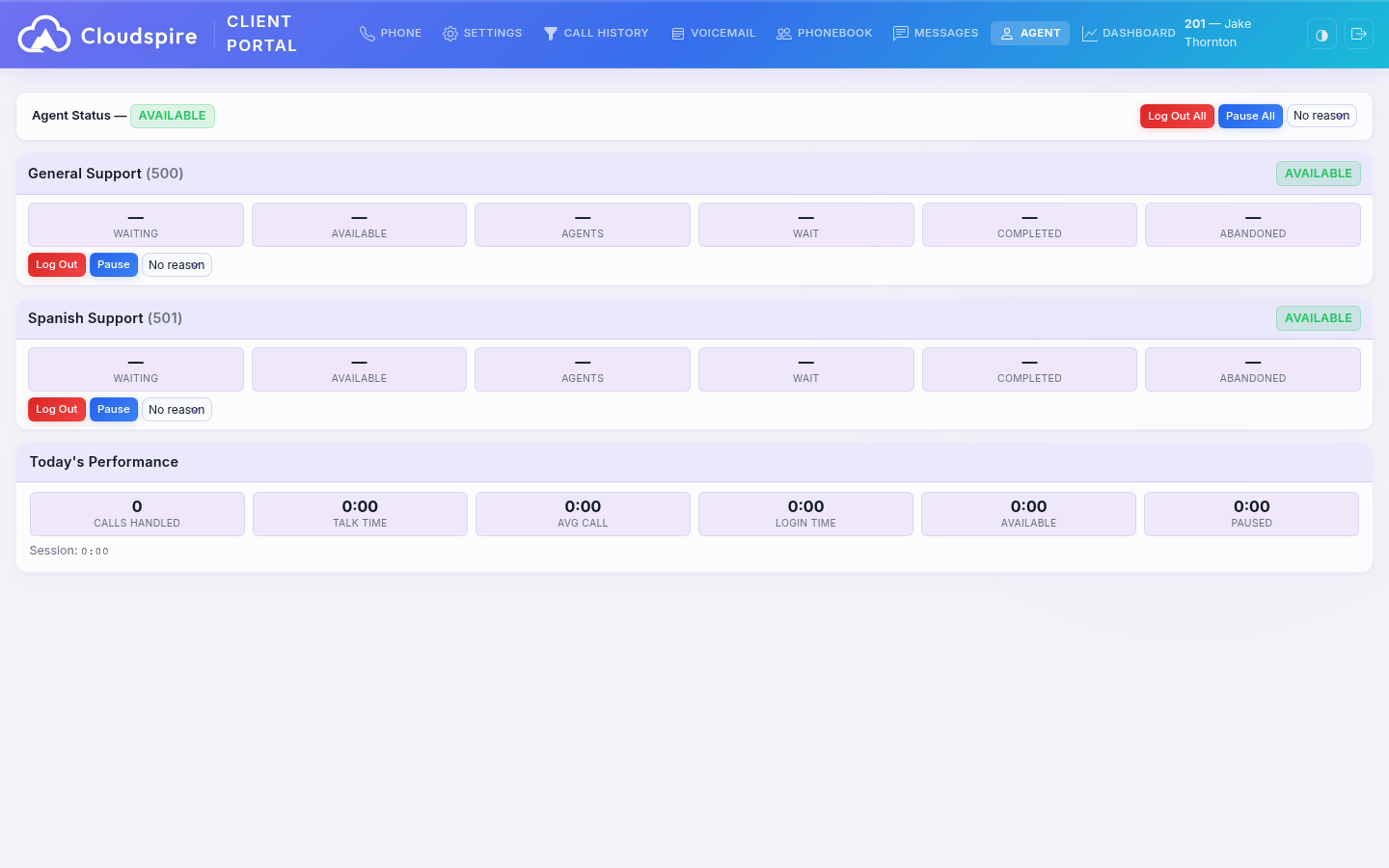Open MESSAGES from the navigation menu
Image resolution: width=1389 pixels, height=868 pixels.
point(936,33)
